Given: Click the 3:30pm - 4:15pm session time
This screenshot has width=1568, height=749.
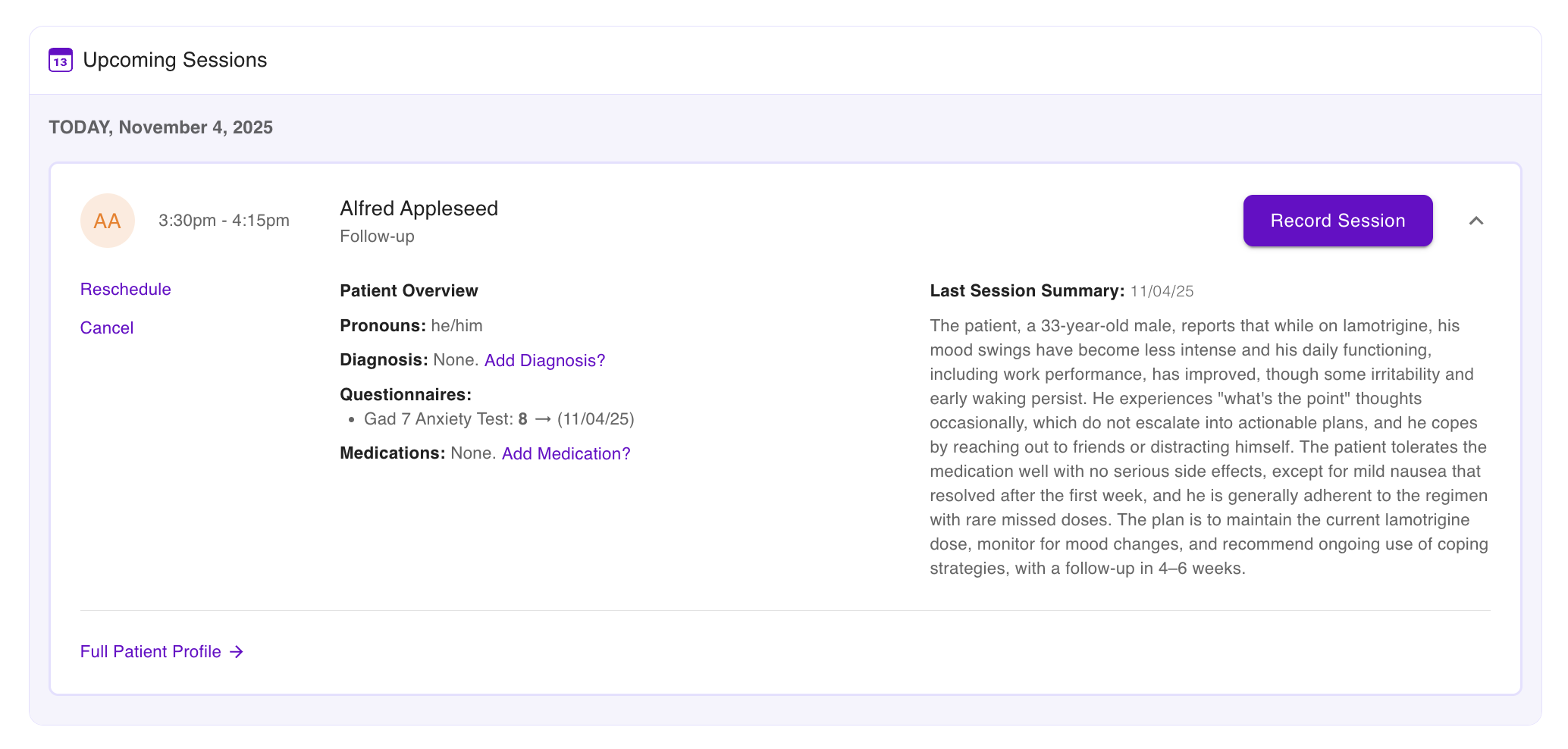Looking at the screenshot, I should pos(224,221).
